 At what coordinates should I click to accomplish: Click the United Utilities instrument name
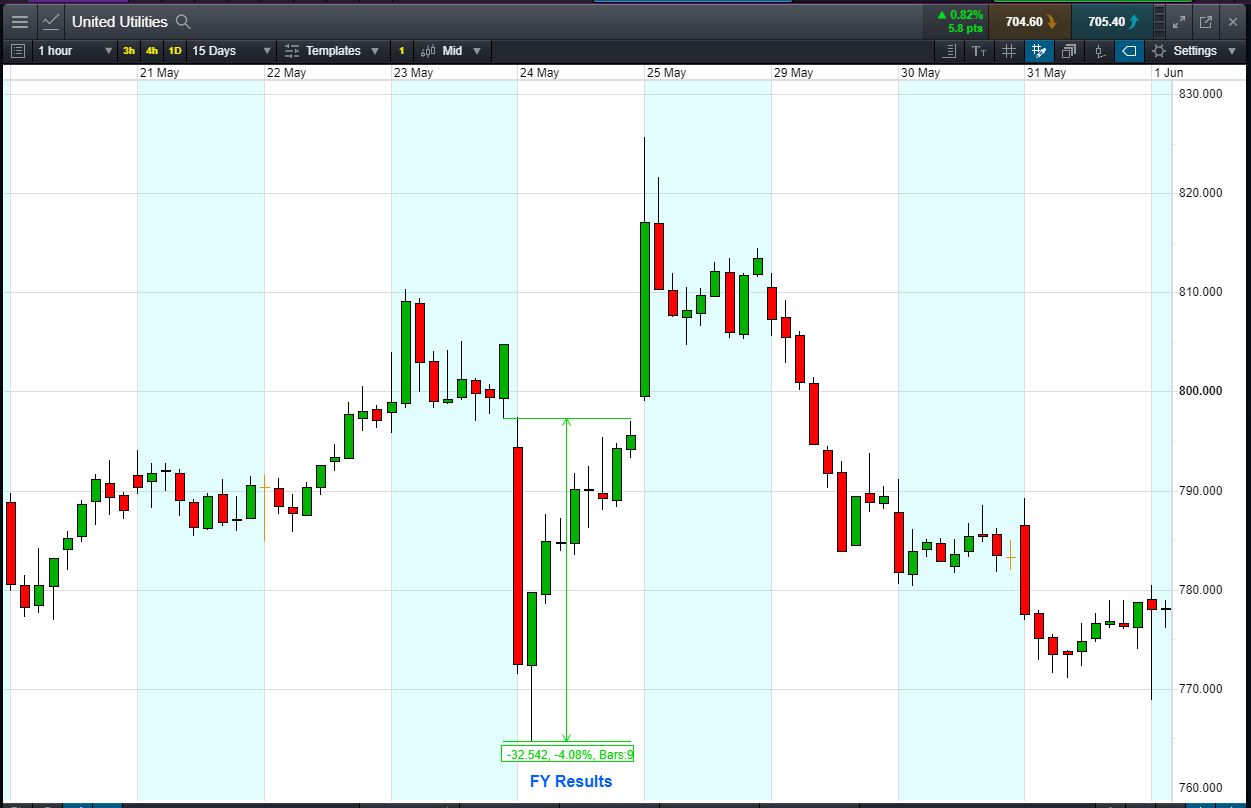pos(119,21)
